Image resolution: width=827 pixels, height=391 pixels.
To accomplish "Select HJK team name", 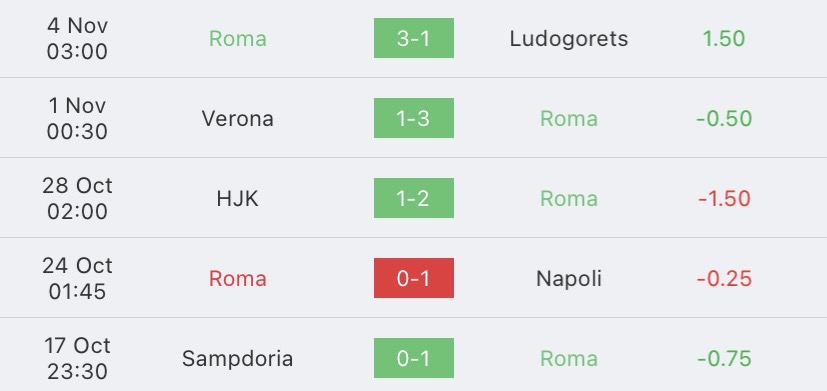I will 237,198.
